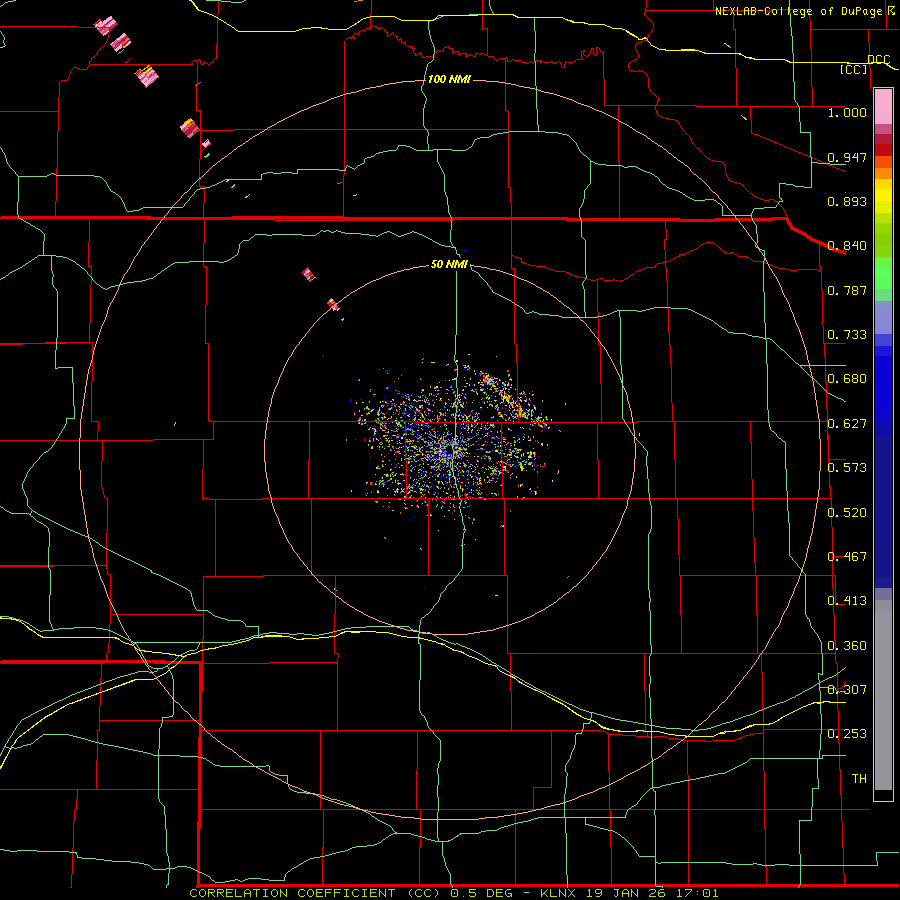This screenshot has height=900, width=900.
Task: Select the 0.893 legend value
Action: click(x=847, y=201)
